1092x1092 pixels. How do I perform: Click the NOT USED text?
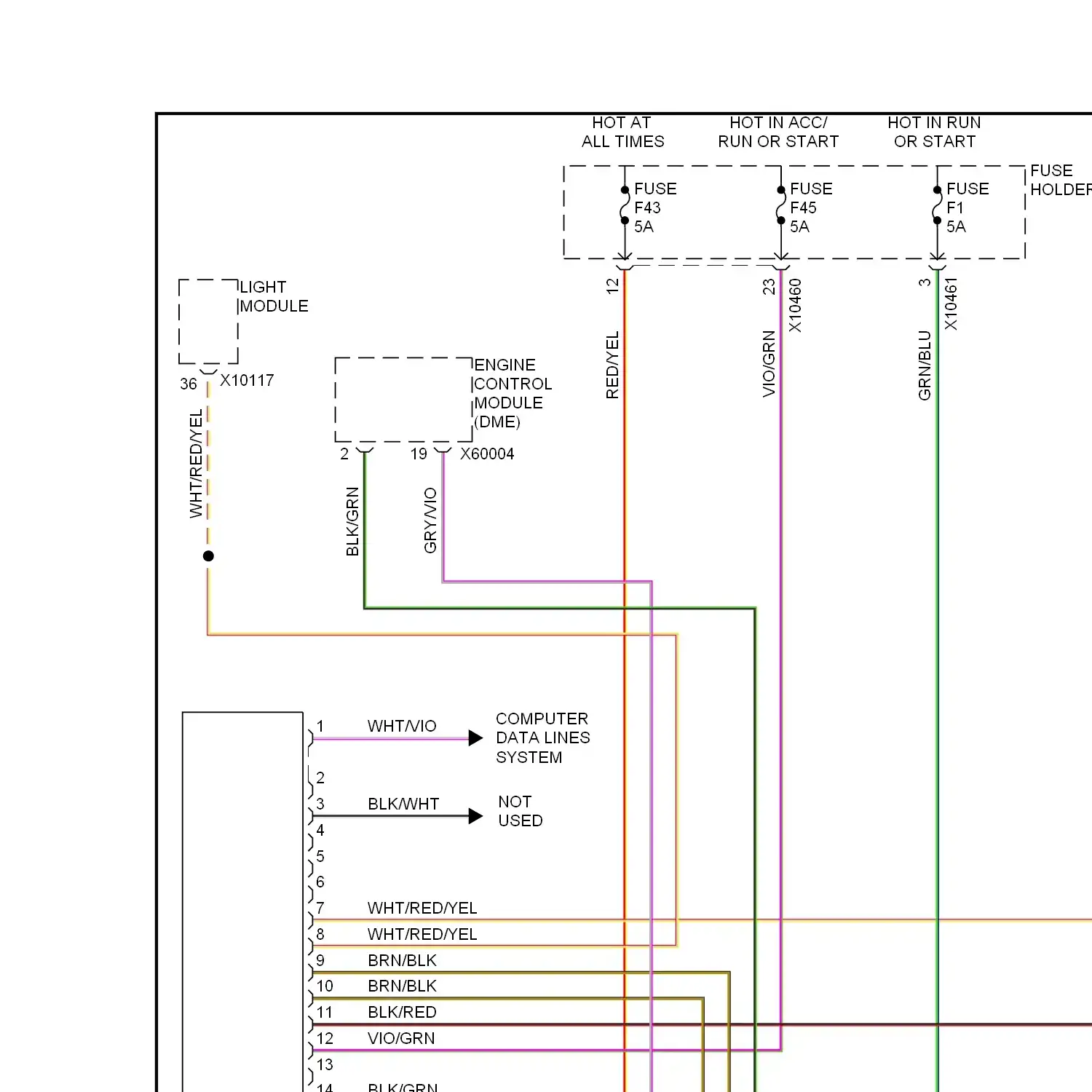pyautogui.click(x=520, y=811)
